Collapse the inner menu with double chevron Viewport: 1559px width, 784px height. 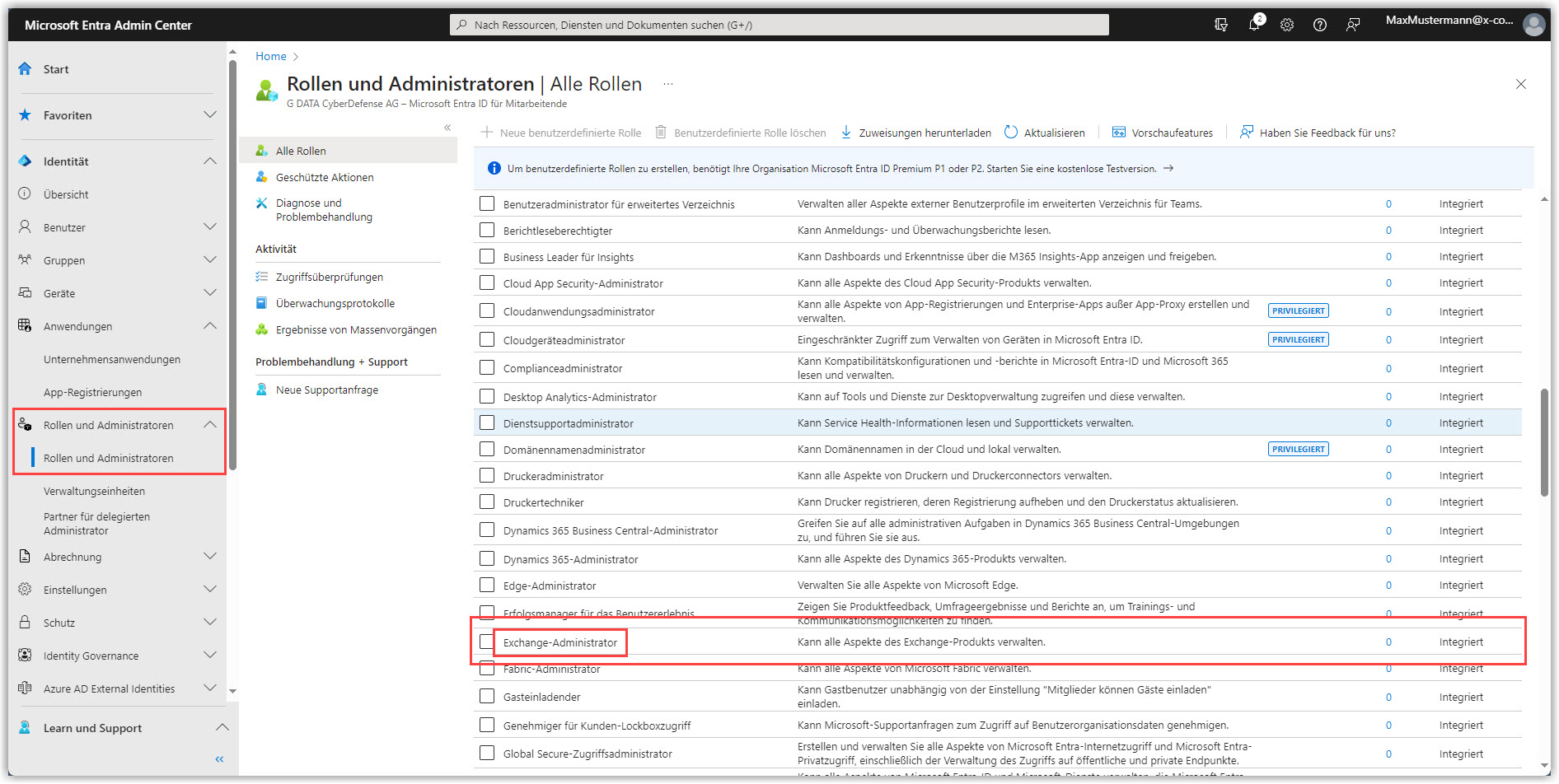pyautogui.click(x=447, y=127)
